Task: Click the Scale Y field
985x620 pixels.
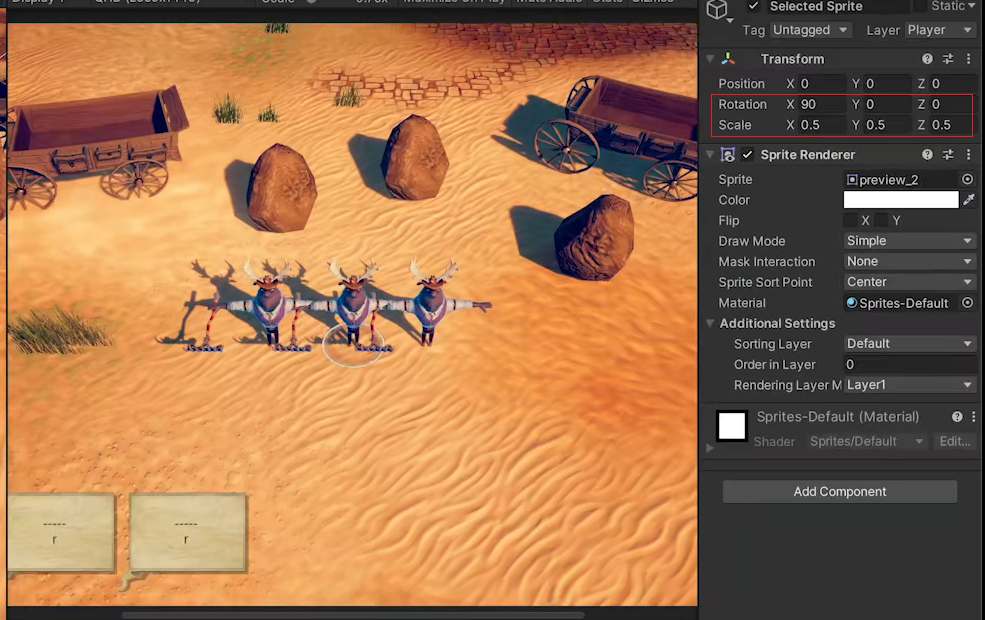Action: coord(888,125)
